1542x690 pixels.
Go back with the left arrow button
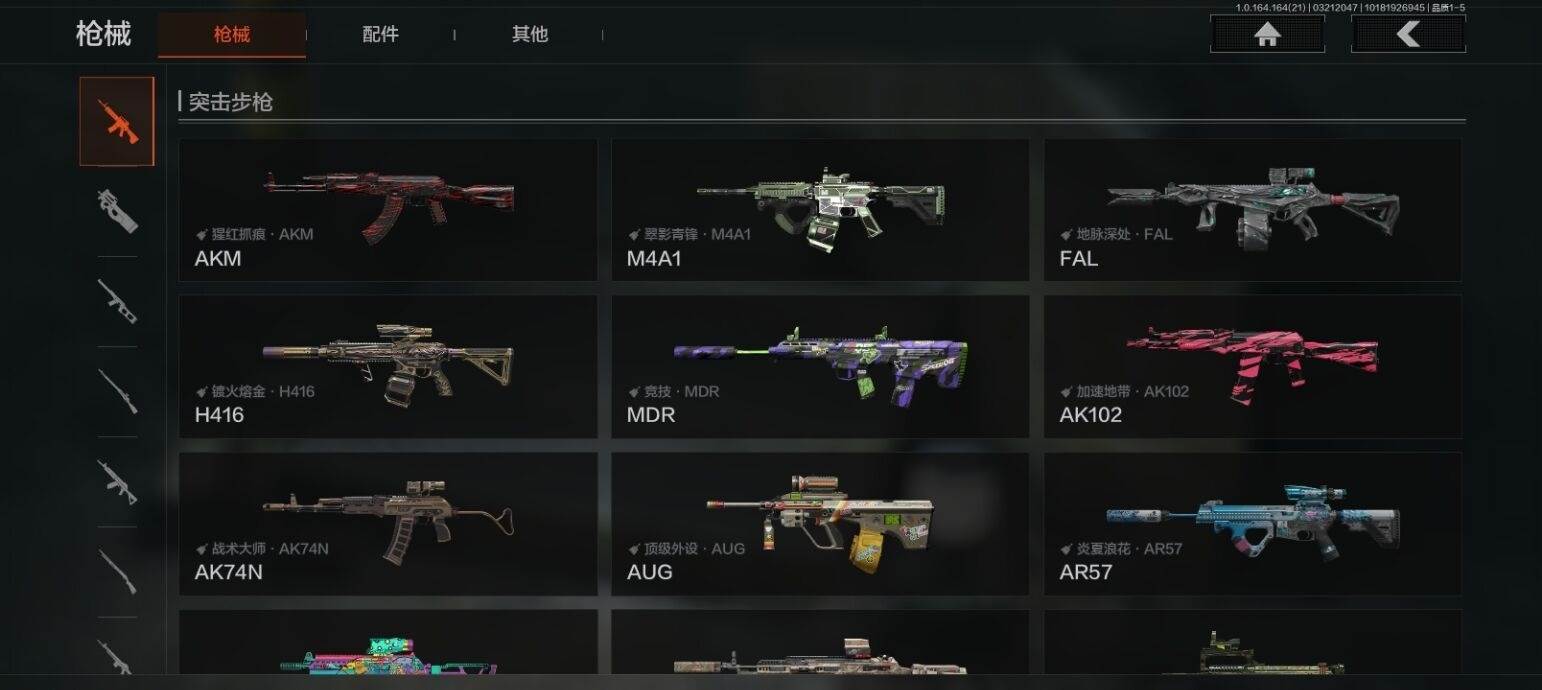pos(1408,34)
